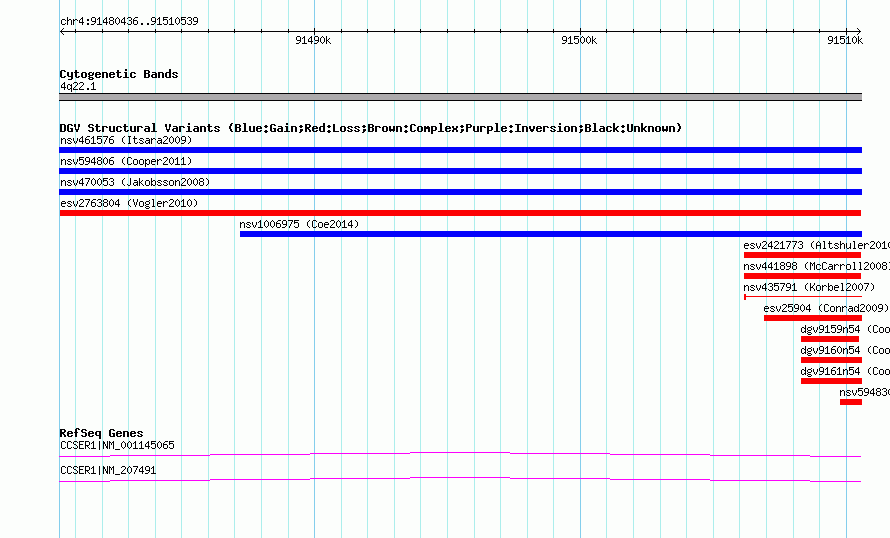Click the esv2763804 (Vogler2010) red loss bar
This screenshot has width=890, height=538.
(460, 213)
